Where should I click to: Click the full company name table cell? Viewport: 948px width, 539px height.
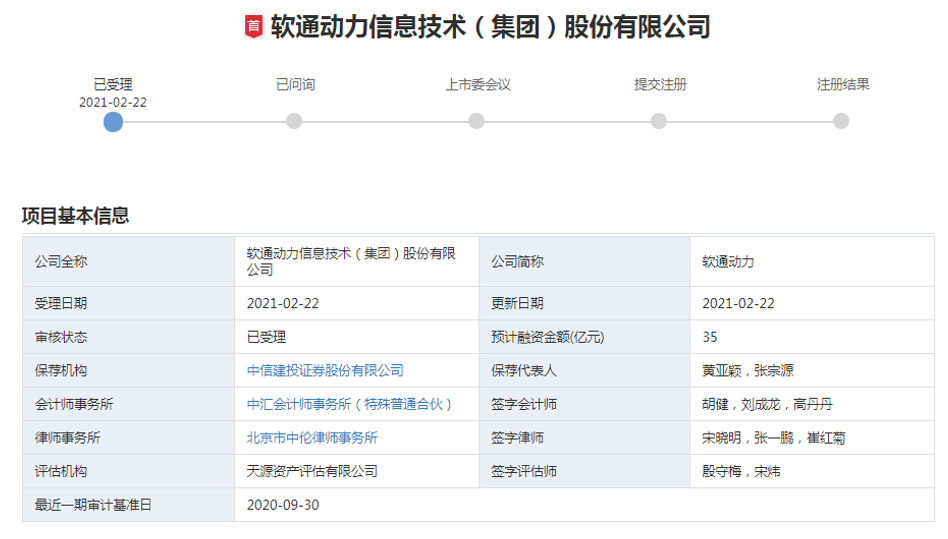357,262
